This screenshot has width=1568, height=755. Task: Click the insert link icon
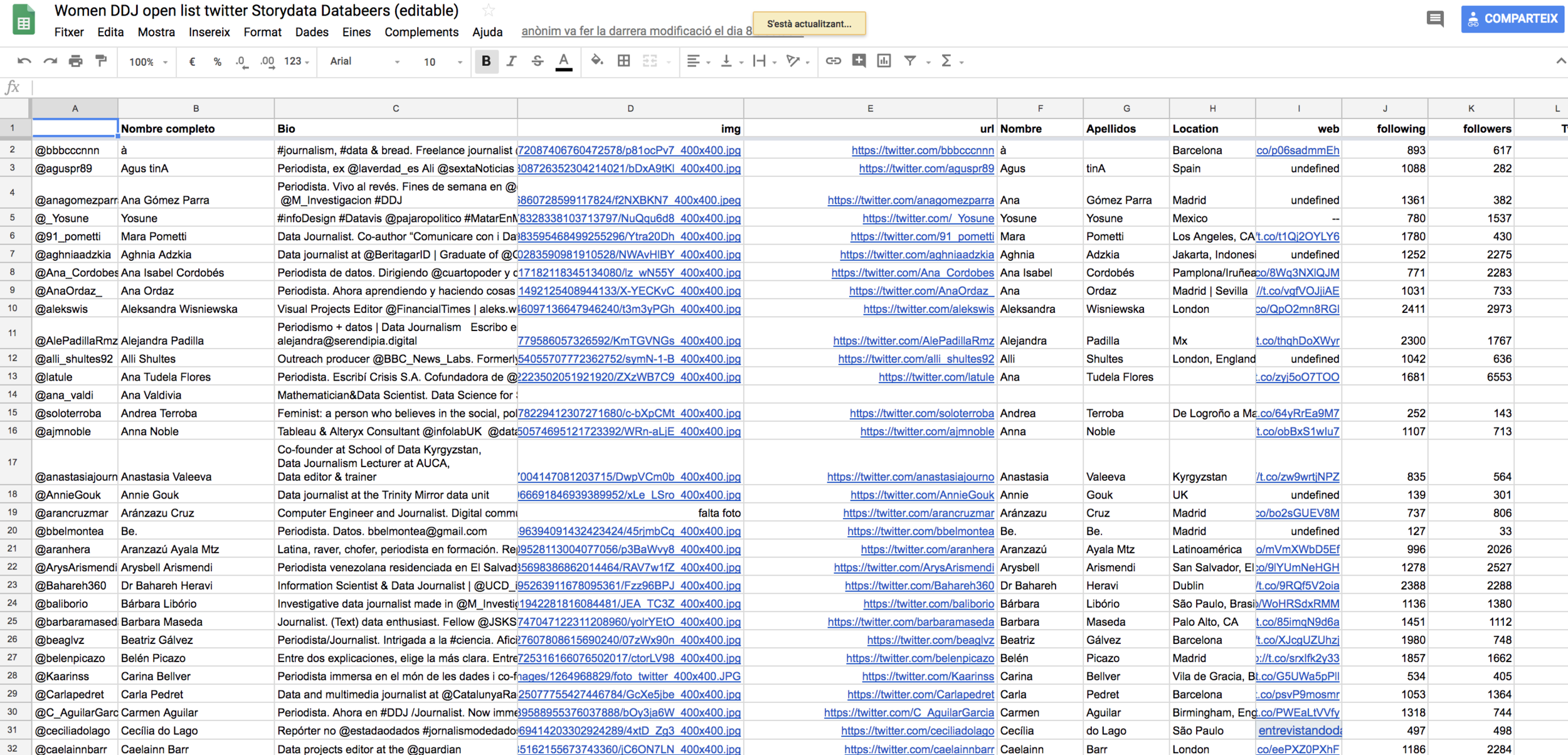click(x=833, y=61)
